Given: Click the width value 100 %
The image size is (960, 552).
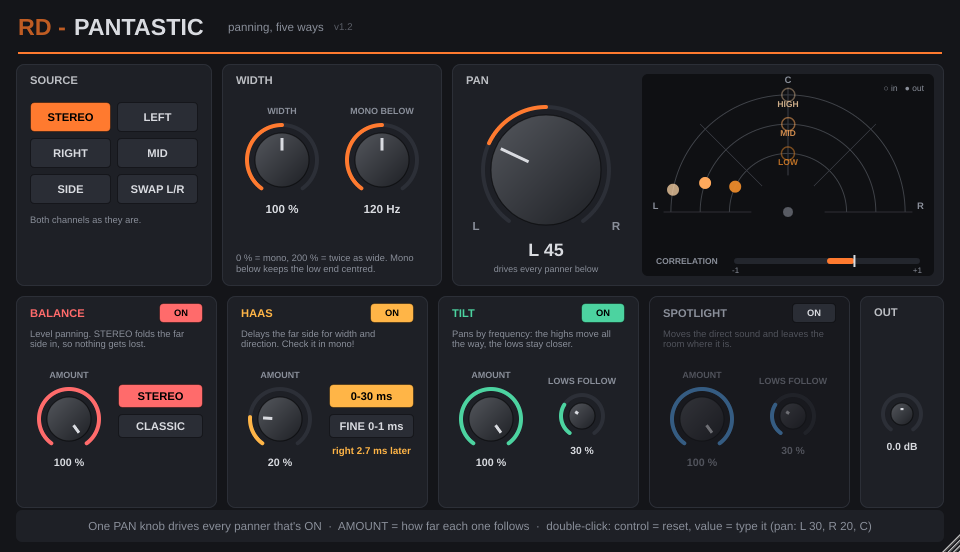Looking at the screenshot, I should 282,209.
